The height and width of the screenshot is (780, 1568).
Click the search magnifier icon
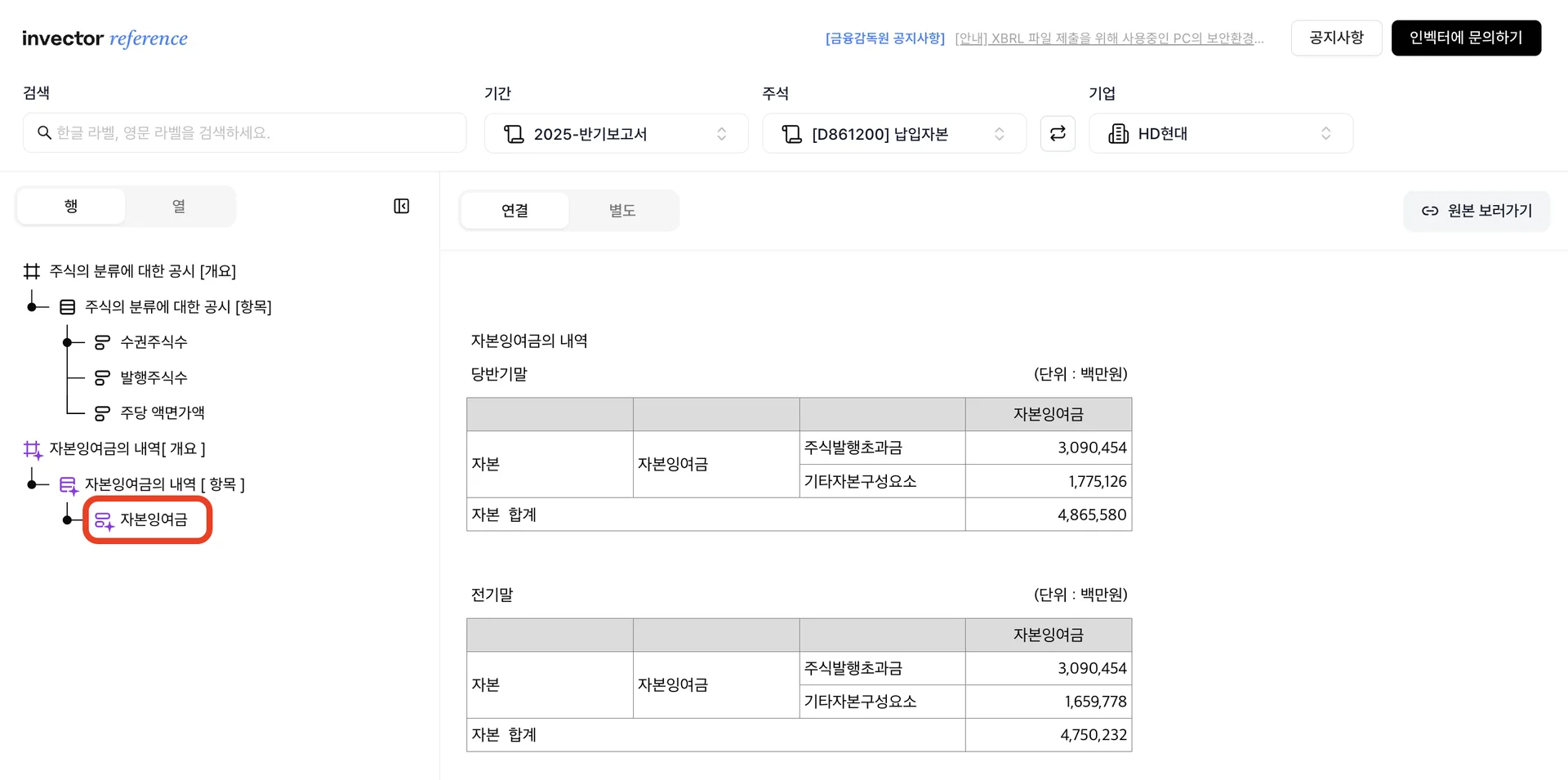coord(45,133)
